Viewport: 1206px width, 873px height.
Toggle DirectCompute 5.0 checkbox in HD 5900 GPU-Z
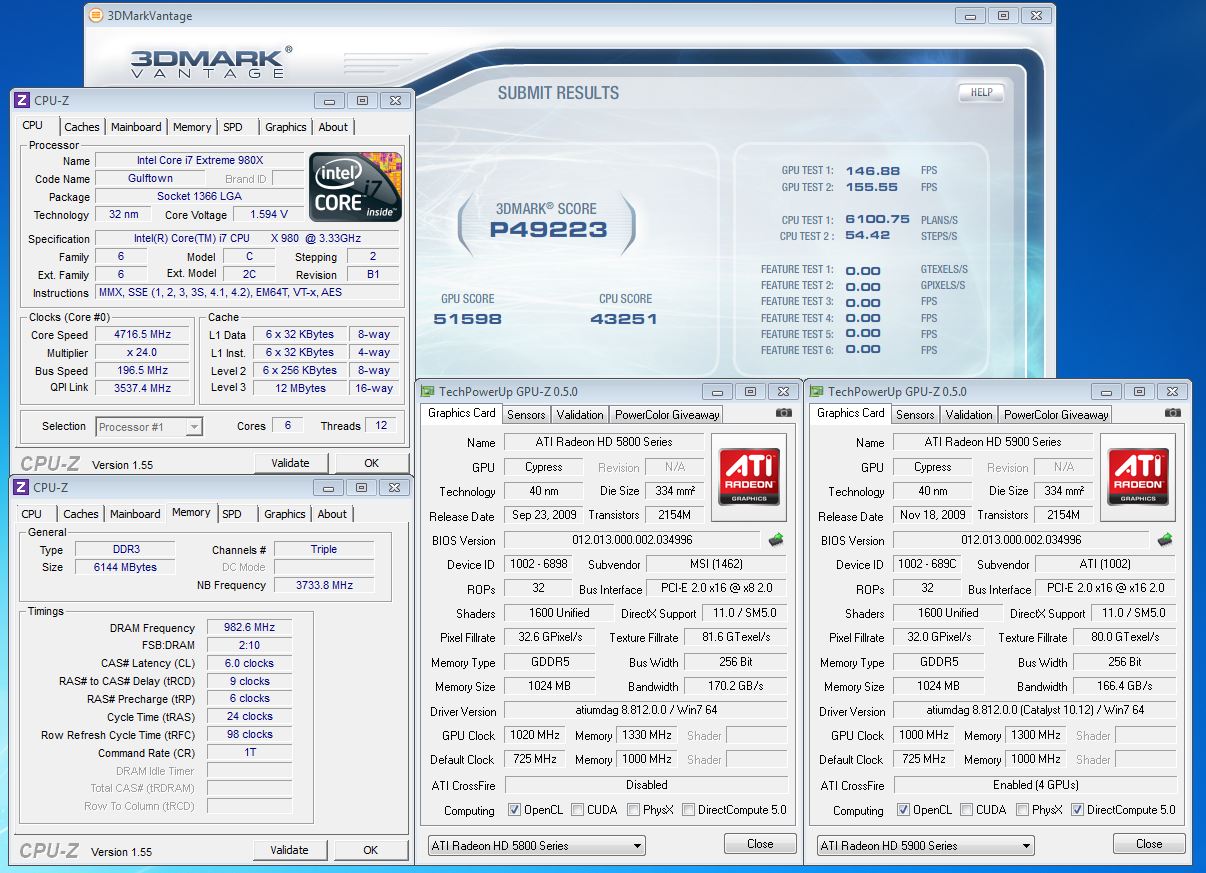(x=1077, y=809)
